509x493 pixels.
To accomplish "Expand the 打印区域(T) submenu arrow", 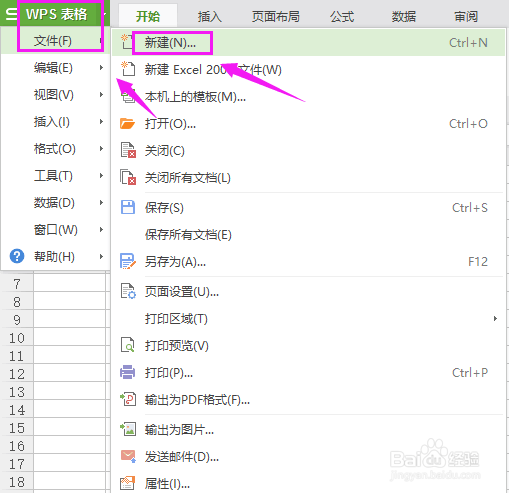I will coord(495,319).
